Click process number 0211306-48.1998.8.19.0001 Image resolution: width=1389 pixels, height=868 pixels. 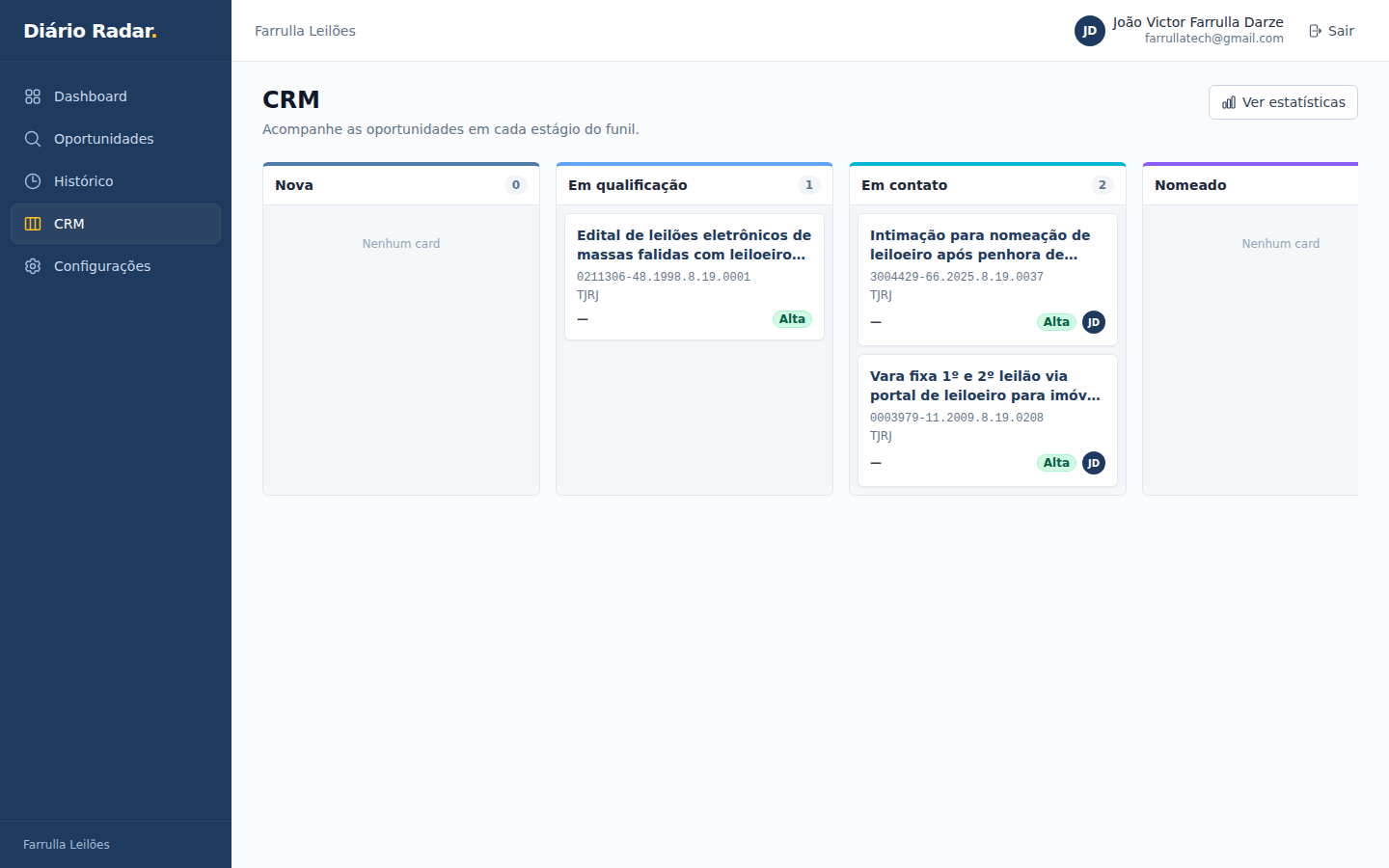[x=664, y=277]
